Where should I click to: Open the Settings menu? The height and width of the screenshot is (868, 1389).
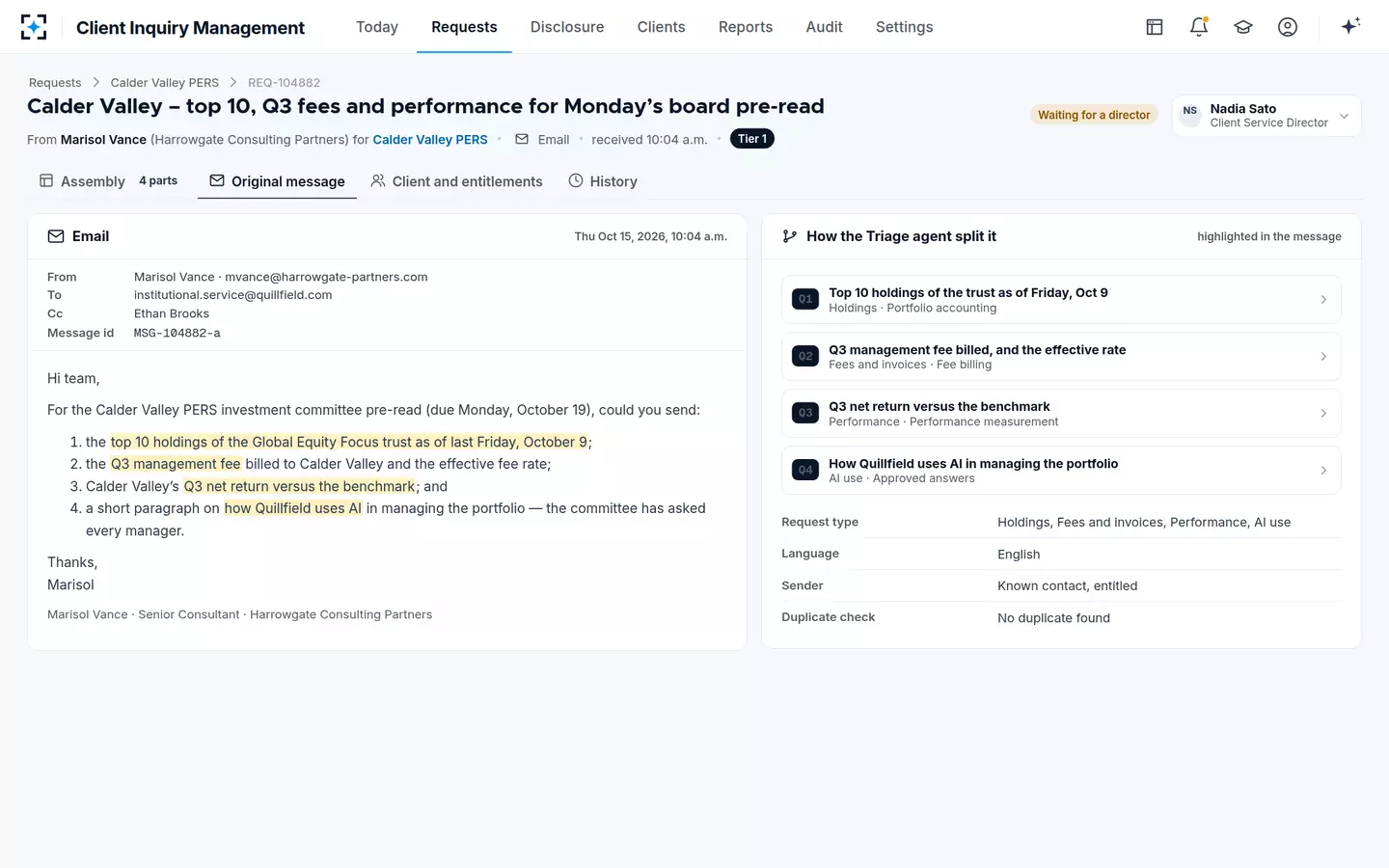coord(904,27)
